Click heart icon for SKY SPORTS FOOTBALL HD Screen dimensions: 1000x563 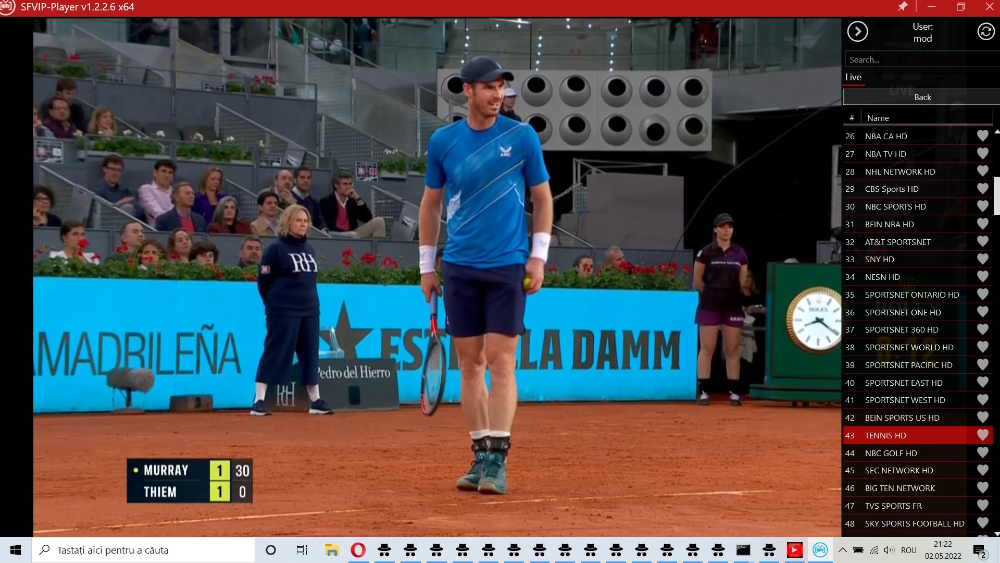(982, 523)
